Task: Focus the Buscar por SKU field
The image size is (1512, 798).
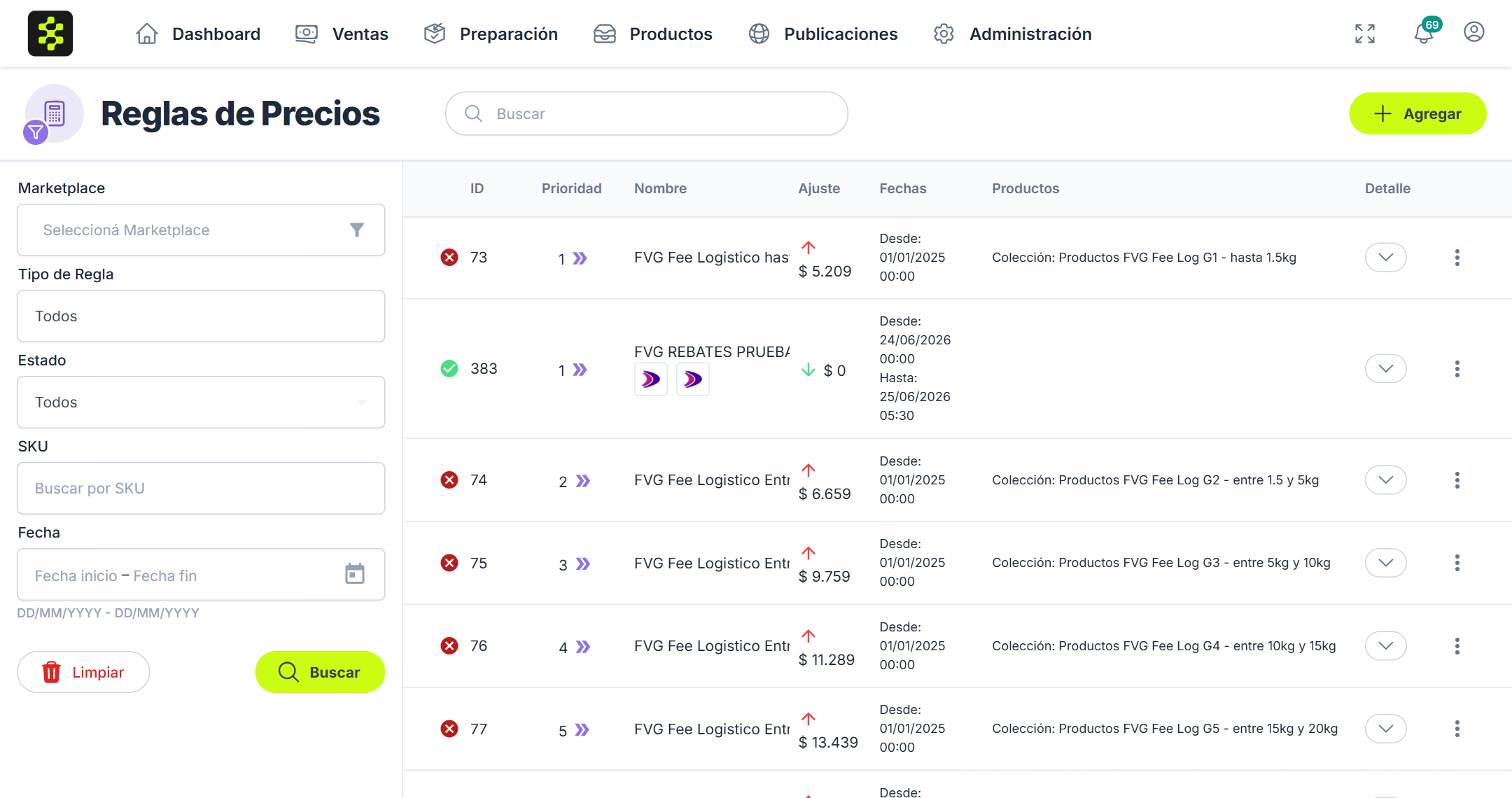Action: pyautogui.click(x=201, y=488)
